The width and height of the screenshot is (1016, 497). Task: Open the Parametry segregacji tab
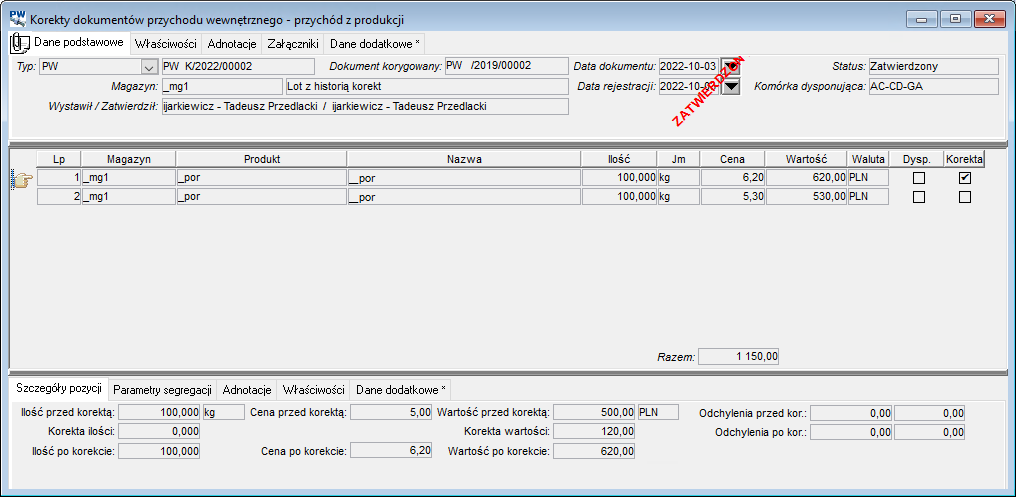[x=162, y=390]
